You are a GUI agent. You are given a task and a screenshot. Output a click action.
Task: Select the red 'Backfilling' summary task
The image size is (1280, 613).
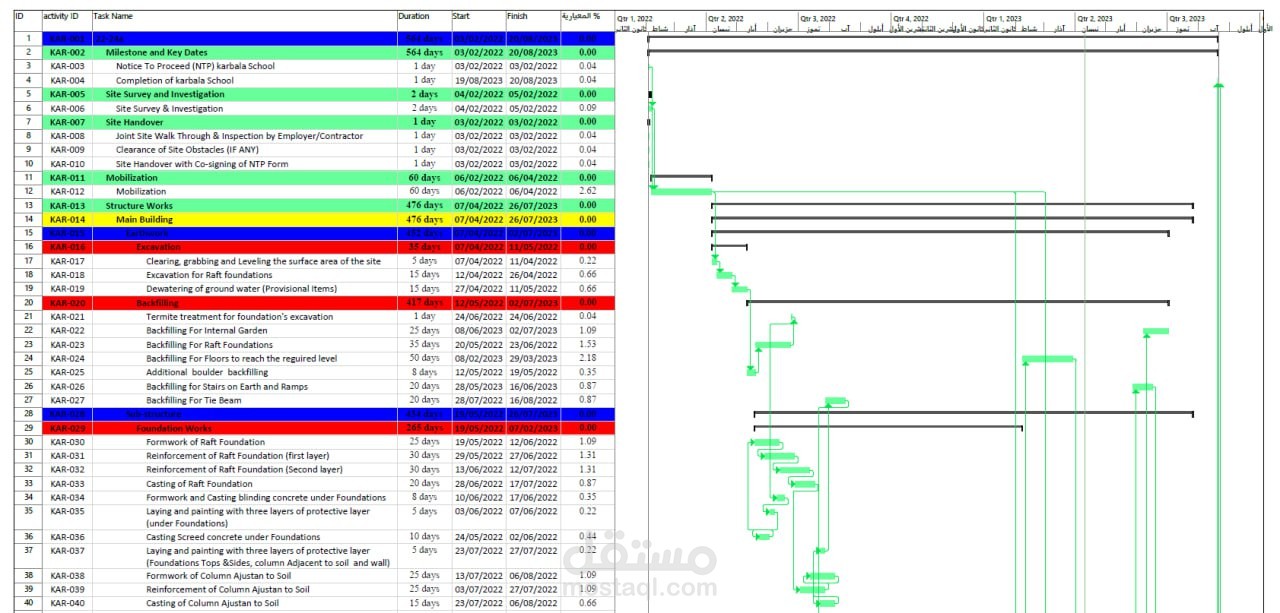point(158,302)
